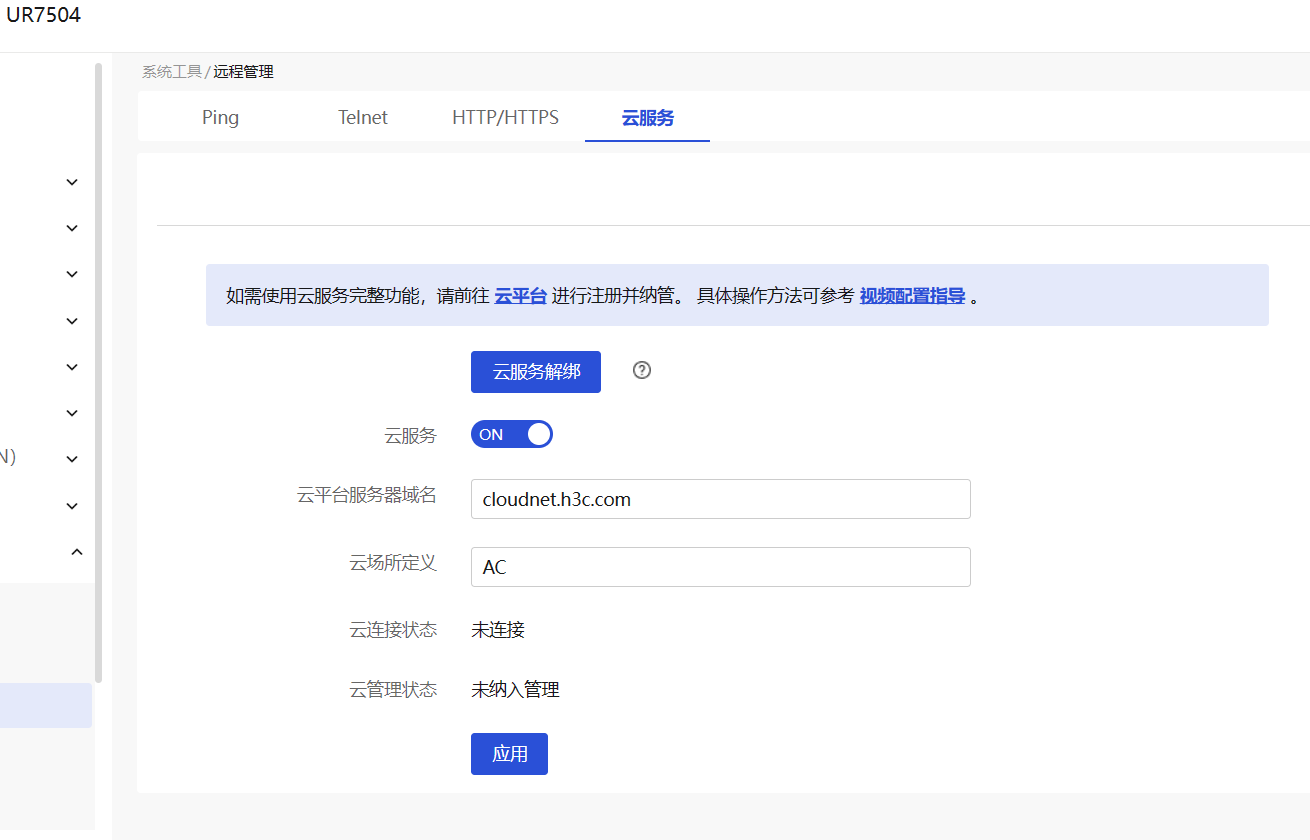
Task: Open the 云平台 link
Action: (520, 296)
